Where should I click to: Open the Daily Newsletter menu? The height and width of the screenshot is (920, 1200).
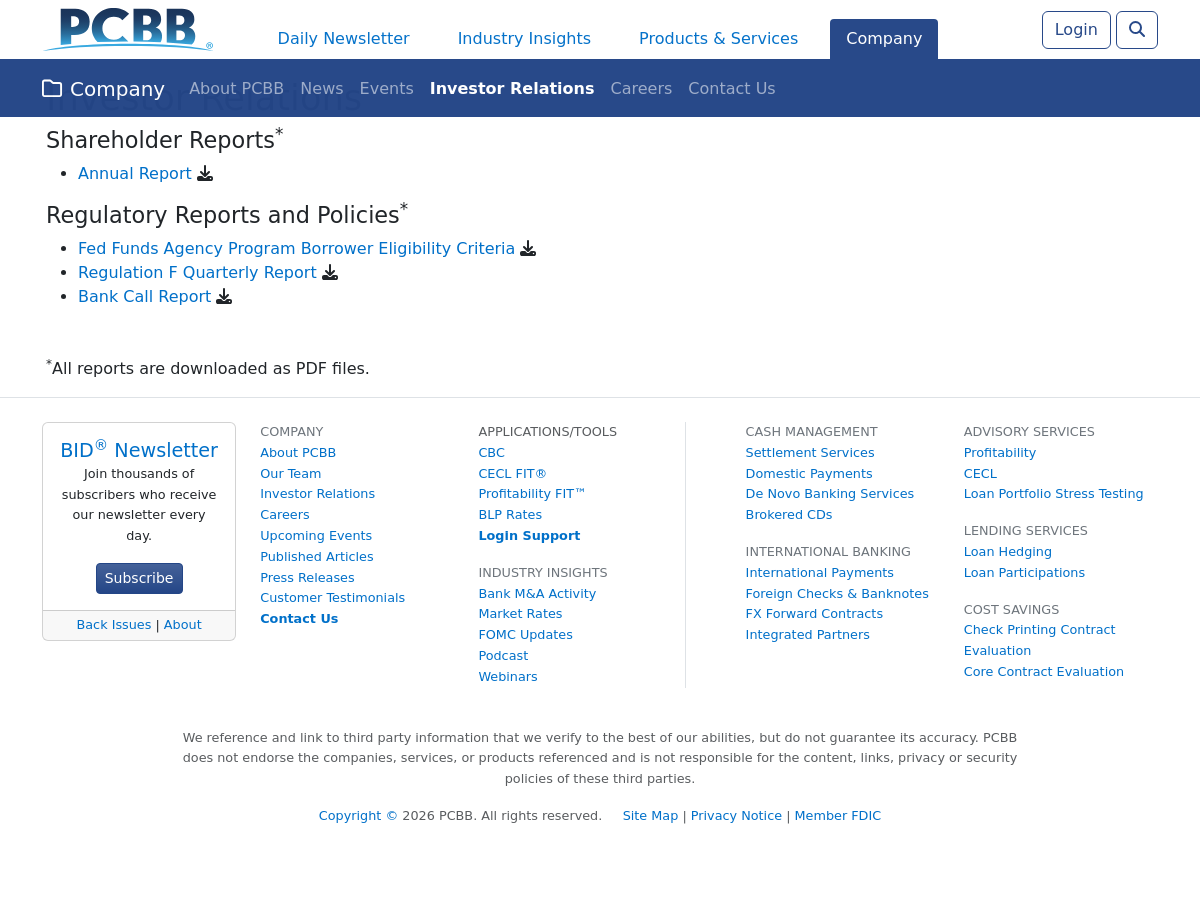coord(343,39)
